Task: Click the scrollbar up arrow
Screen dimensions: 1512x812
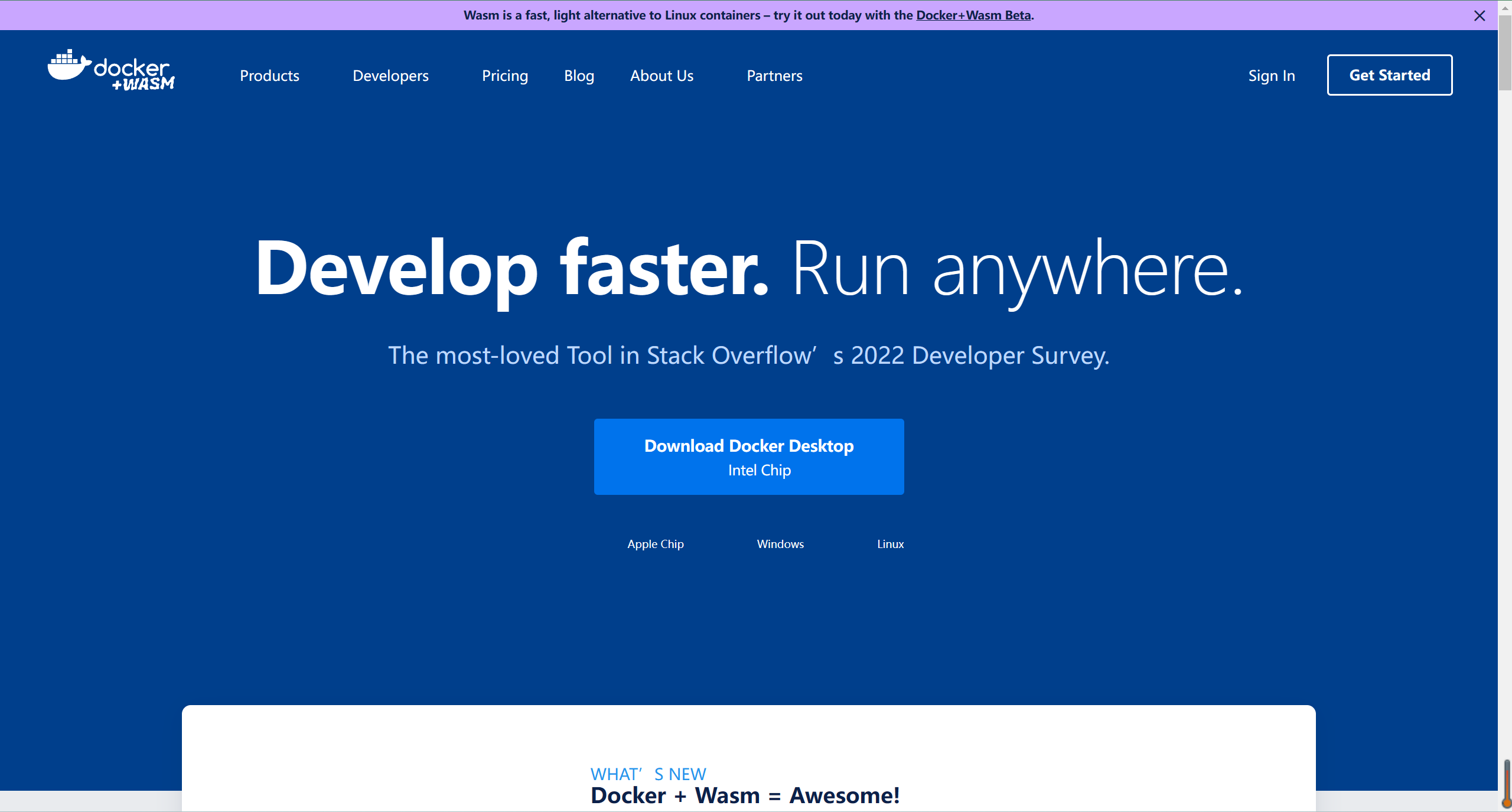Action: pos(1505,7)
